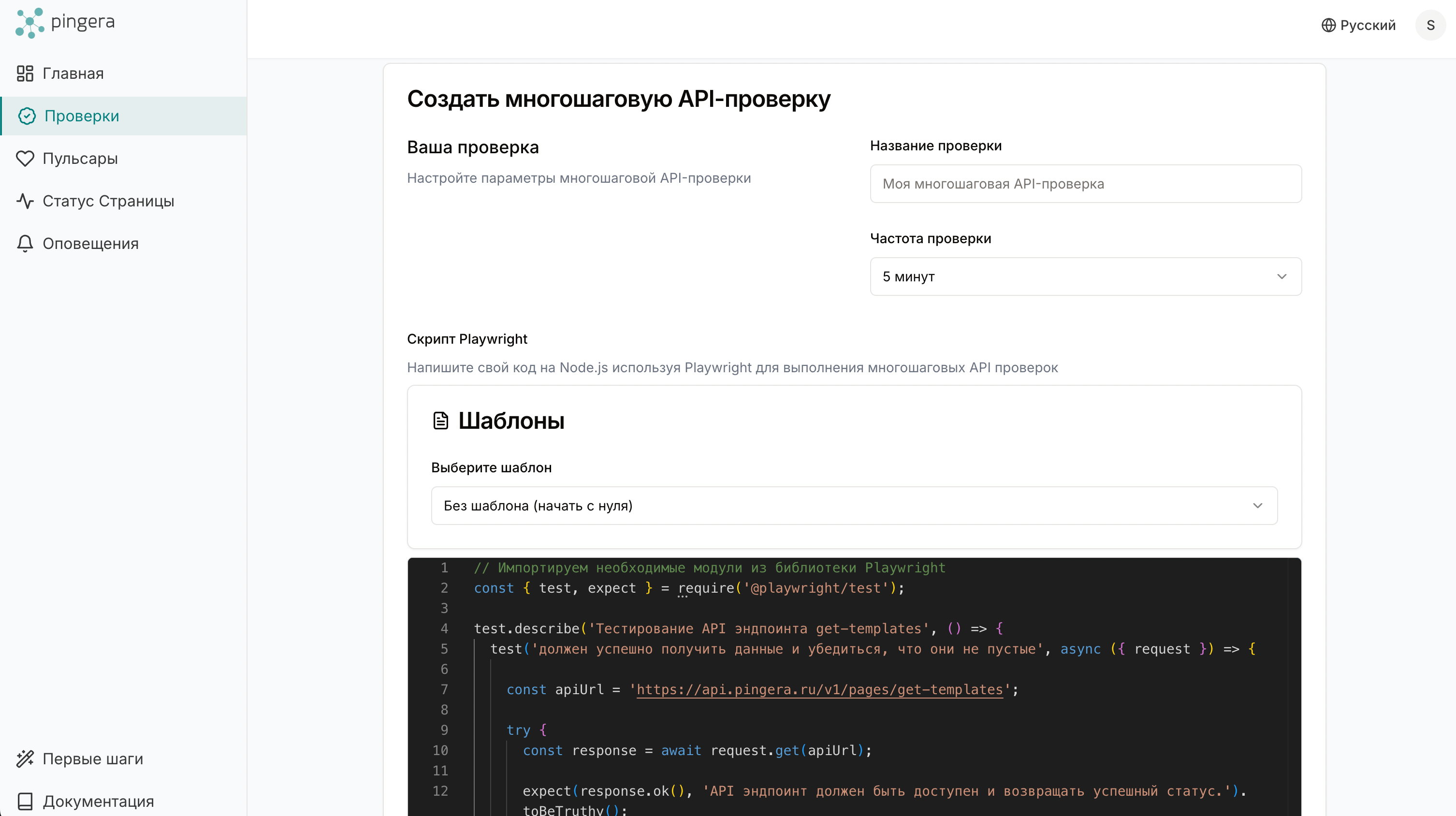1456x816 pixels.
Task: Click the Документация sidebar entry
Action: pos(100,801)
